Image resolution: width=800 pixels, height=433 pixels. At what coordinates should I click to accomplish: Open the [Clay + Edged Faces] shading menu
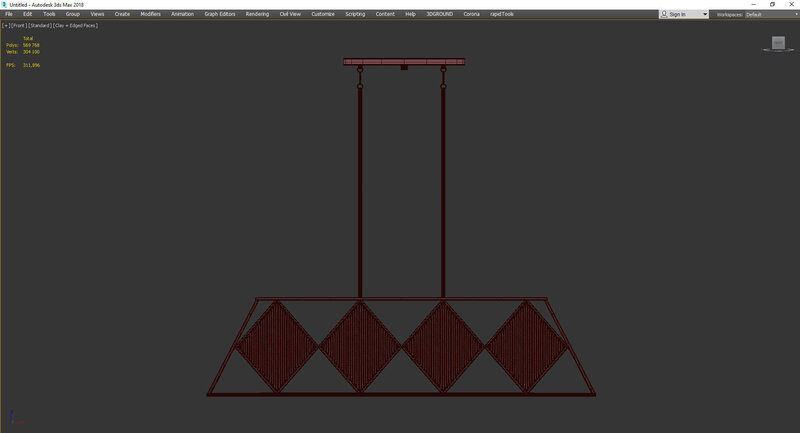click(x=76, y=25)
